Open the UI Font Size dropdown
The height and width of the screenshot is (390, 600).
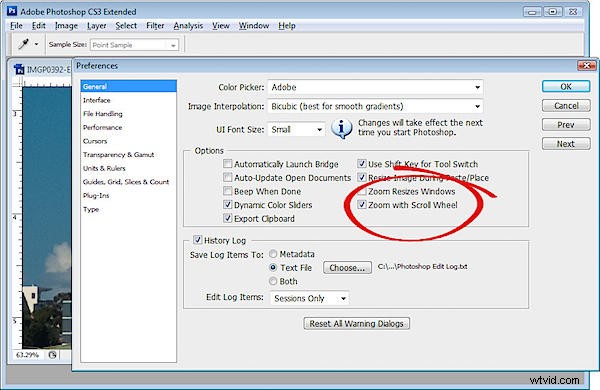297,130
